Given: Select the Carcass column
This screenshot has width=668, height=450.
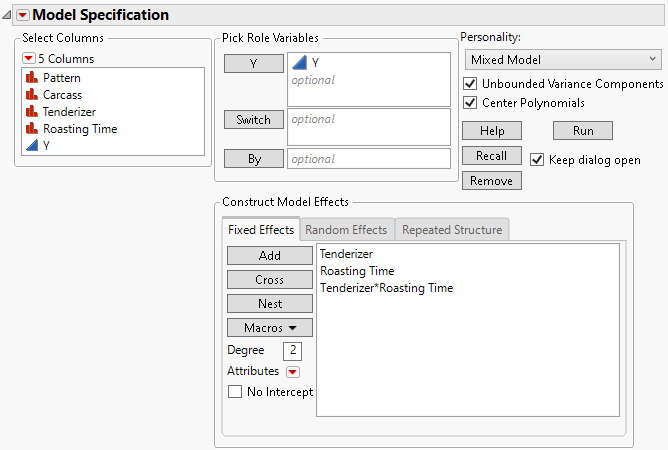Looking at the screenshot, I should coord(62,94).
